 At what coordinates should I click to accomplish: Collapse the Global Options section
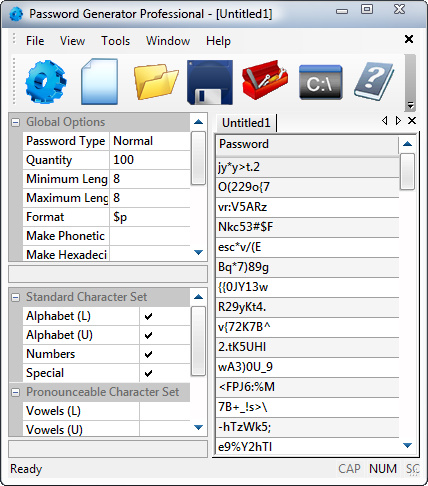15,122
